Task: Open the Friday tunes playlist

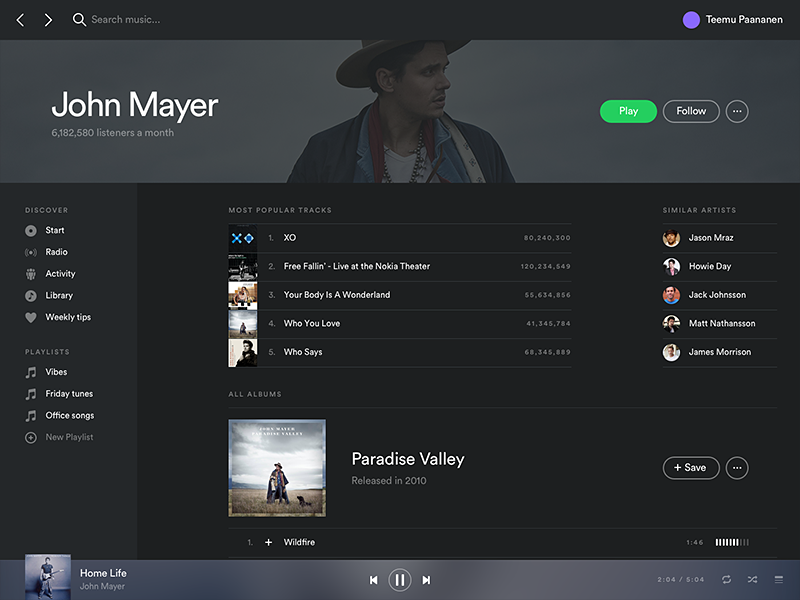Action: (69, 394)
